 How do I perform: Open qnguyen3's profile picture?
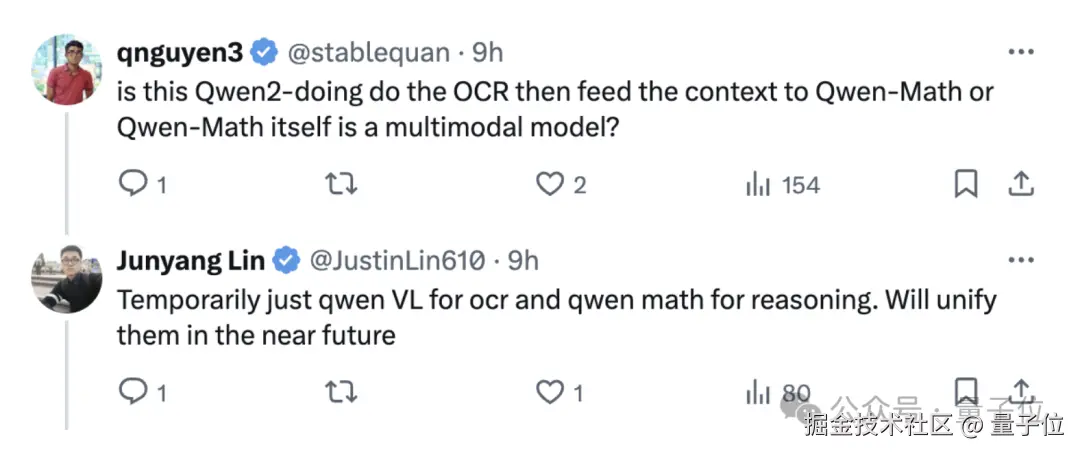tap(66, 70)
